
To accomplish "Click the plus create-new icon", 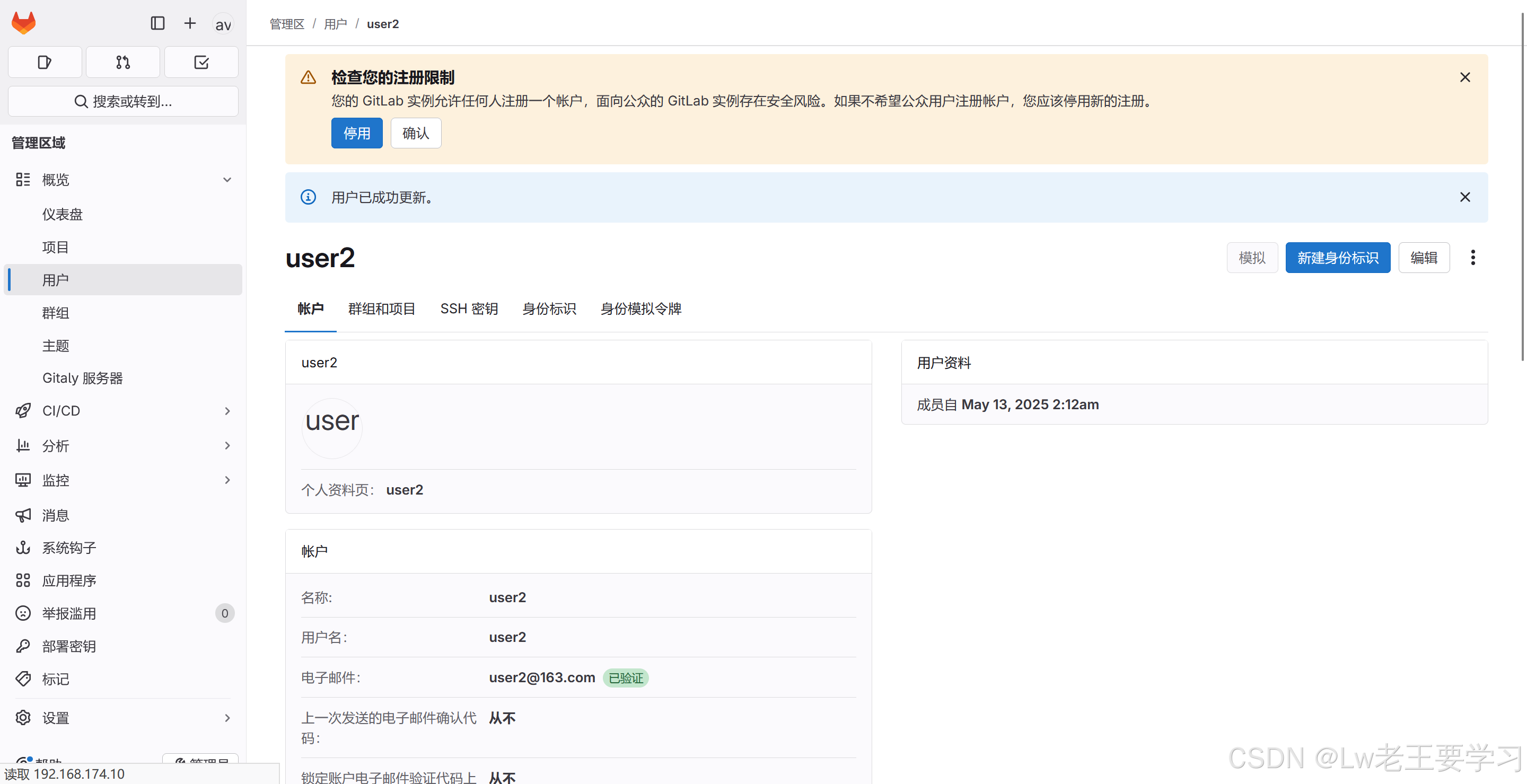I will [190, 23].
